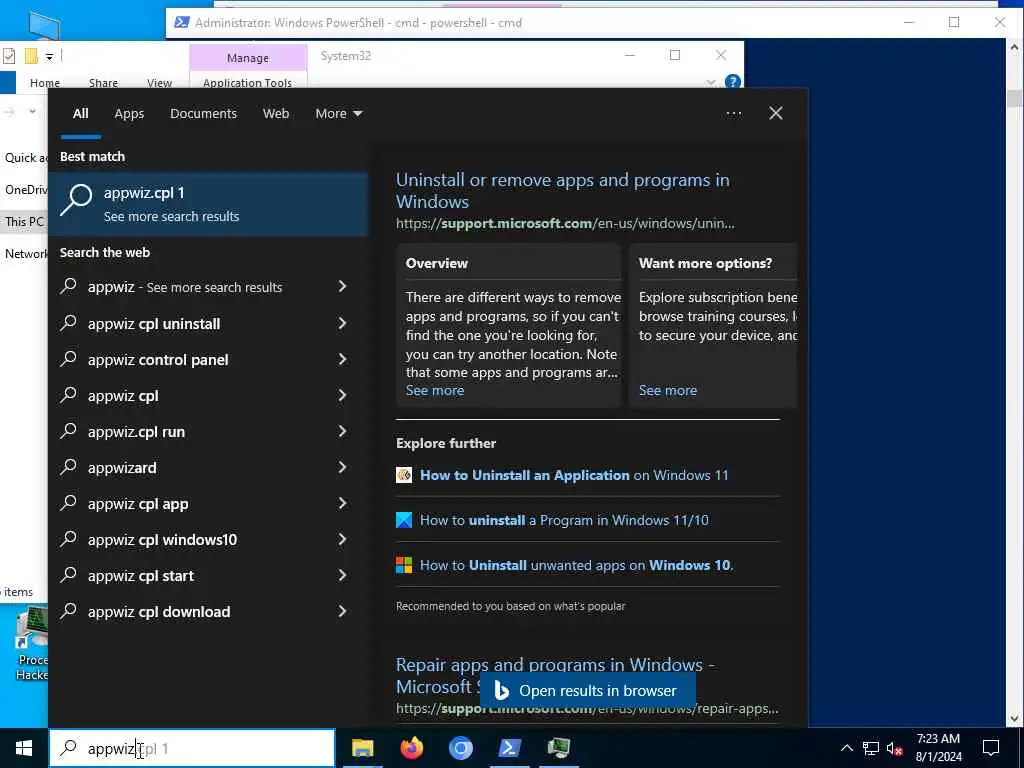Click the new folder icon in Explorer title bar
Screen dimensions: 1024x768
31,56
